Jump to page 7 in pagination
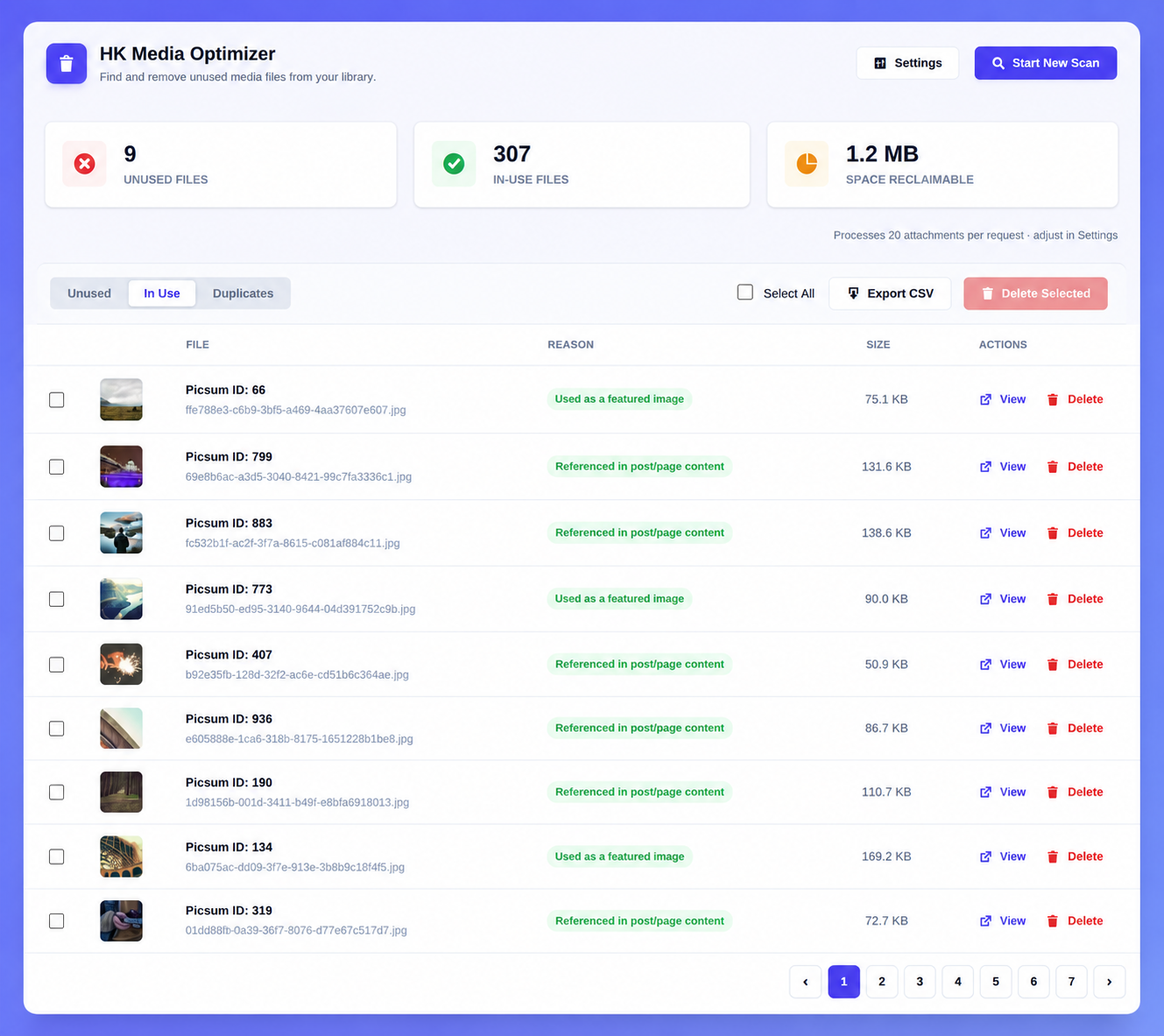1164x1036 pixels. pos(1071,982)
